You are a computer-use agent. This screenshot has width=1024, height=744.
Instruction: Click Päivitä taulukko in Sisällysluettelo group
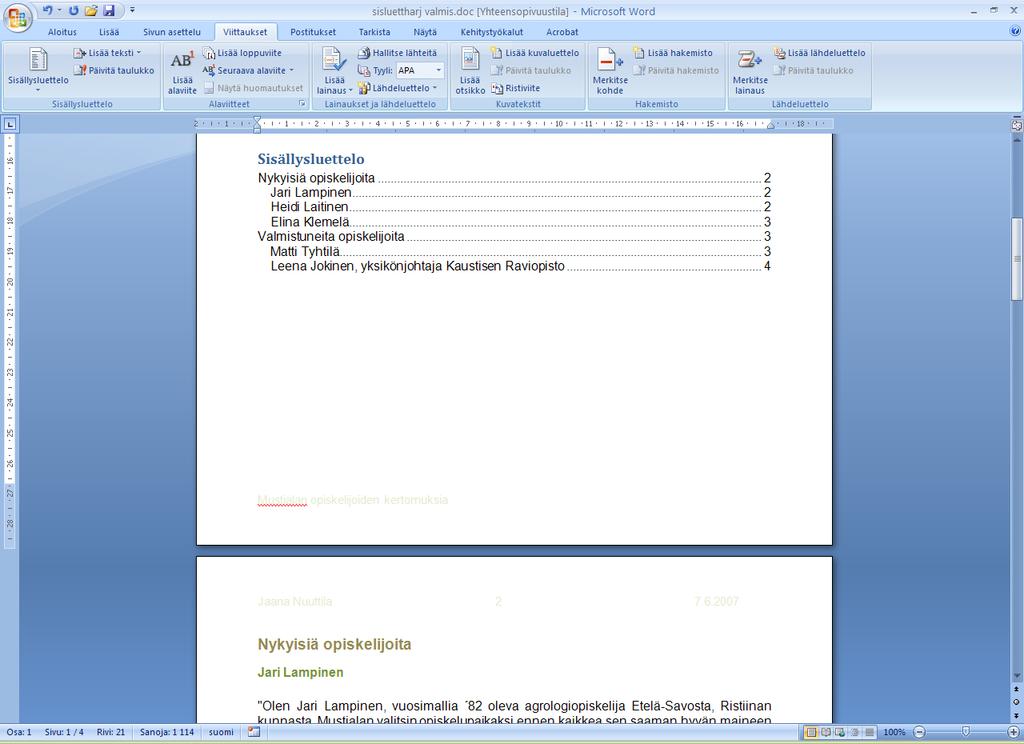(x=114, y=71)
